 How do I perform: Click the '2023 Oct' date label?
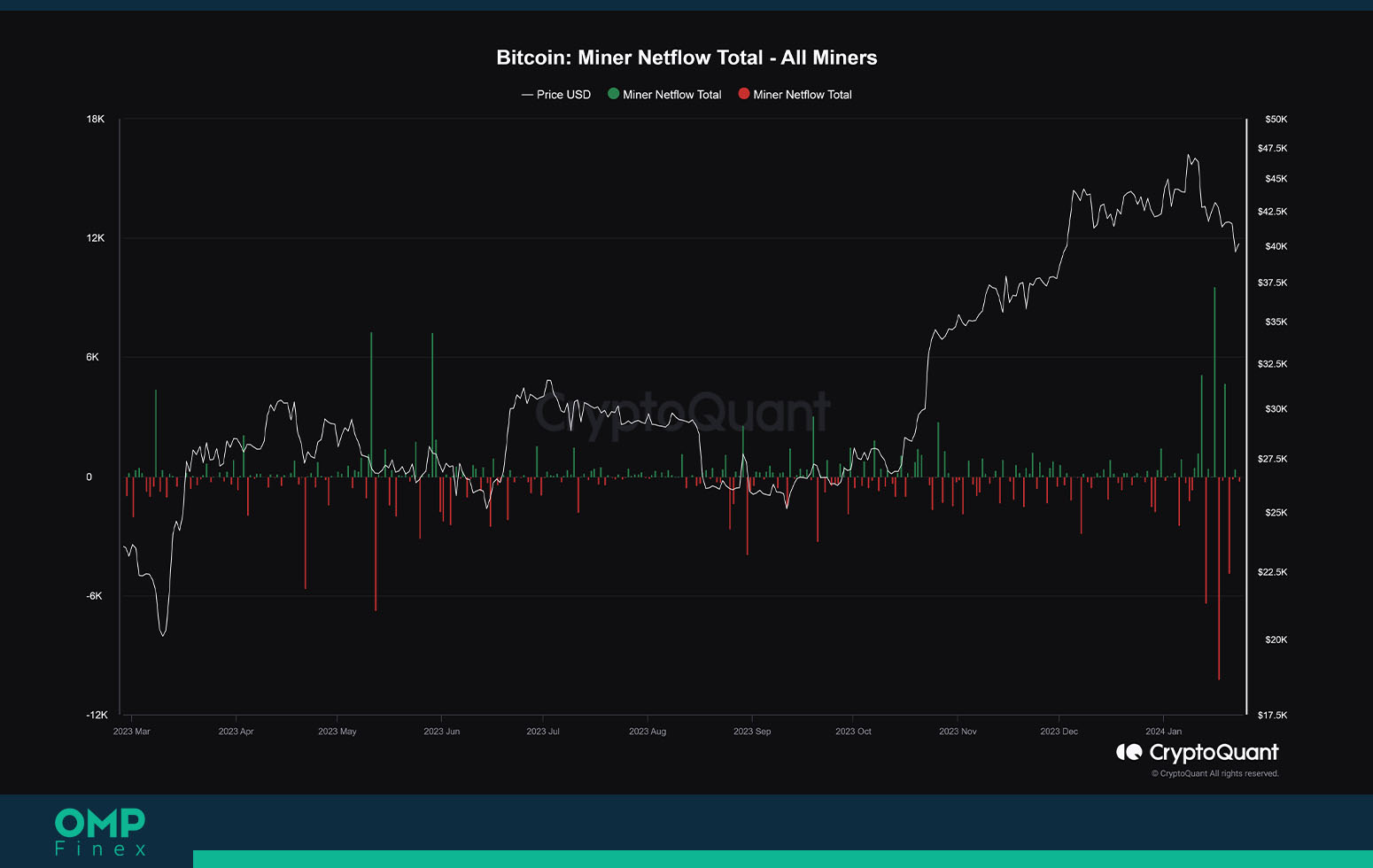pos(854,732)
